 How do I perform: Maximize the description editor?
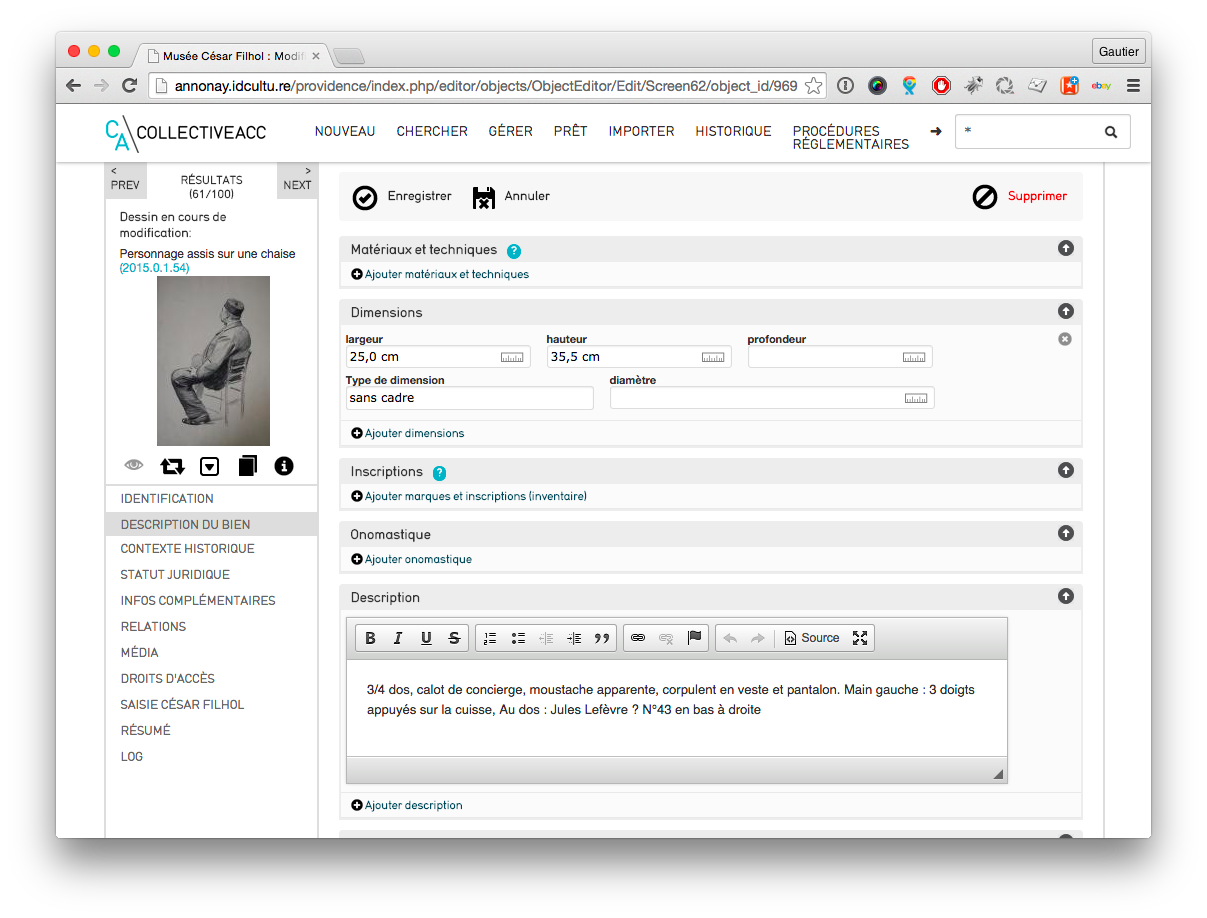coord(860,638)
